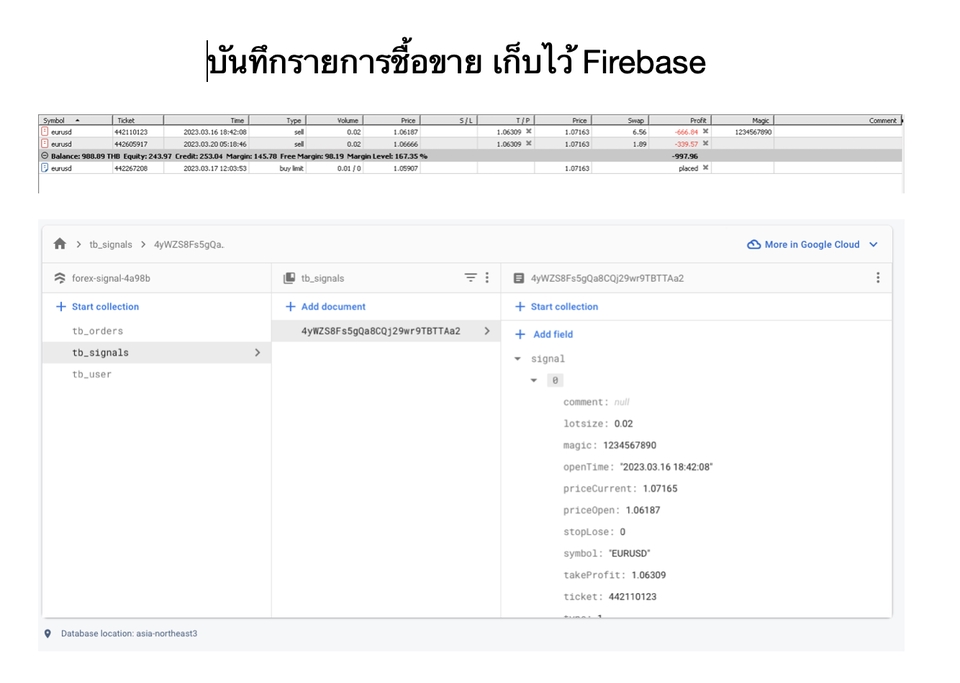Open More in Google Cloud dropdown
This screenshot has height=683, width=960.
pos(812,244)
